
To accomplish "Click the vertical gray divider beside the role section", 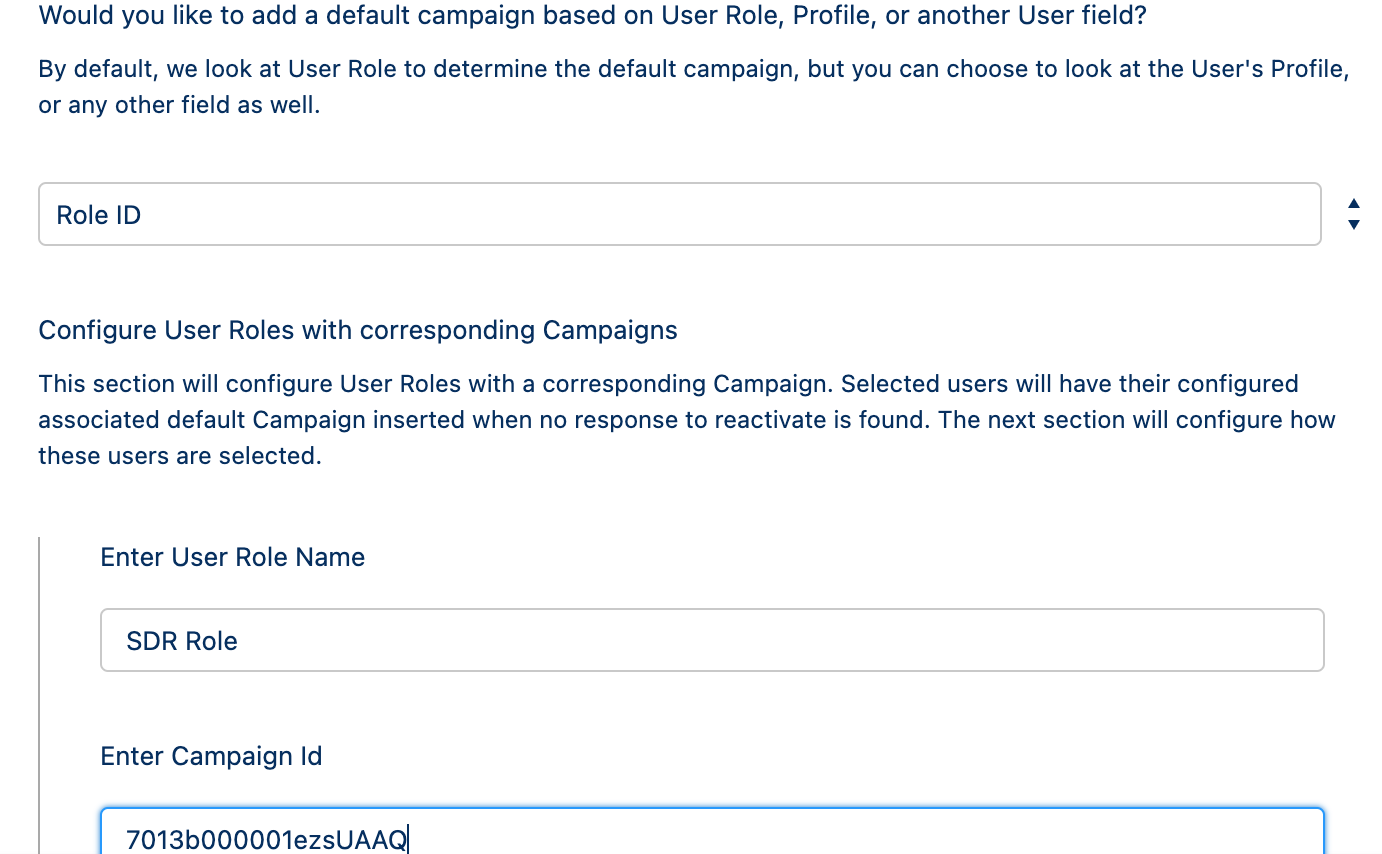I will click(39, 695).
